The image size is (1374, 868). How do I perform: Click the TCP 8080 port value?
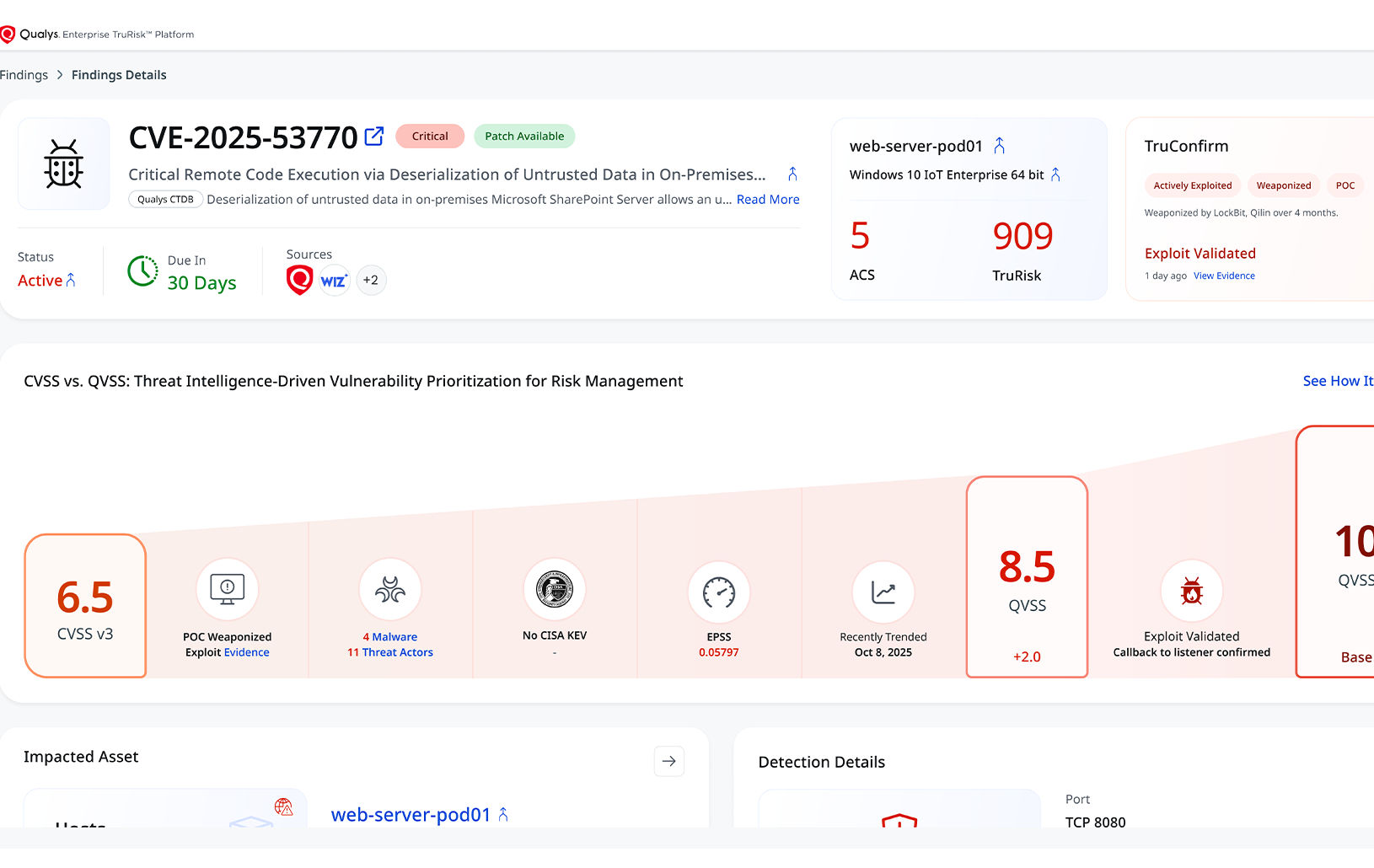pos(1095,822)
